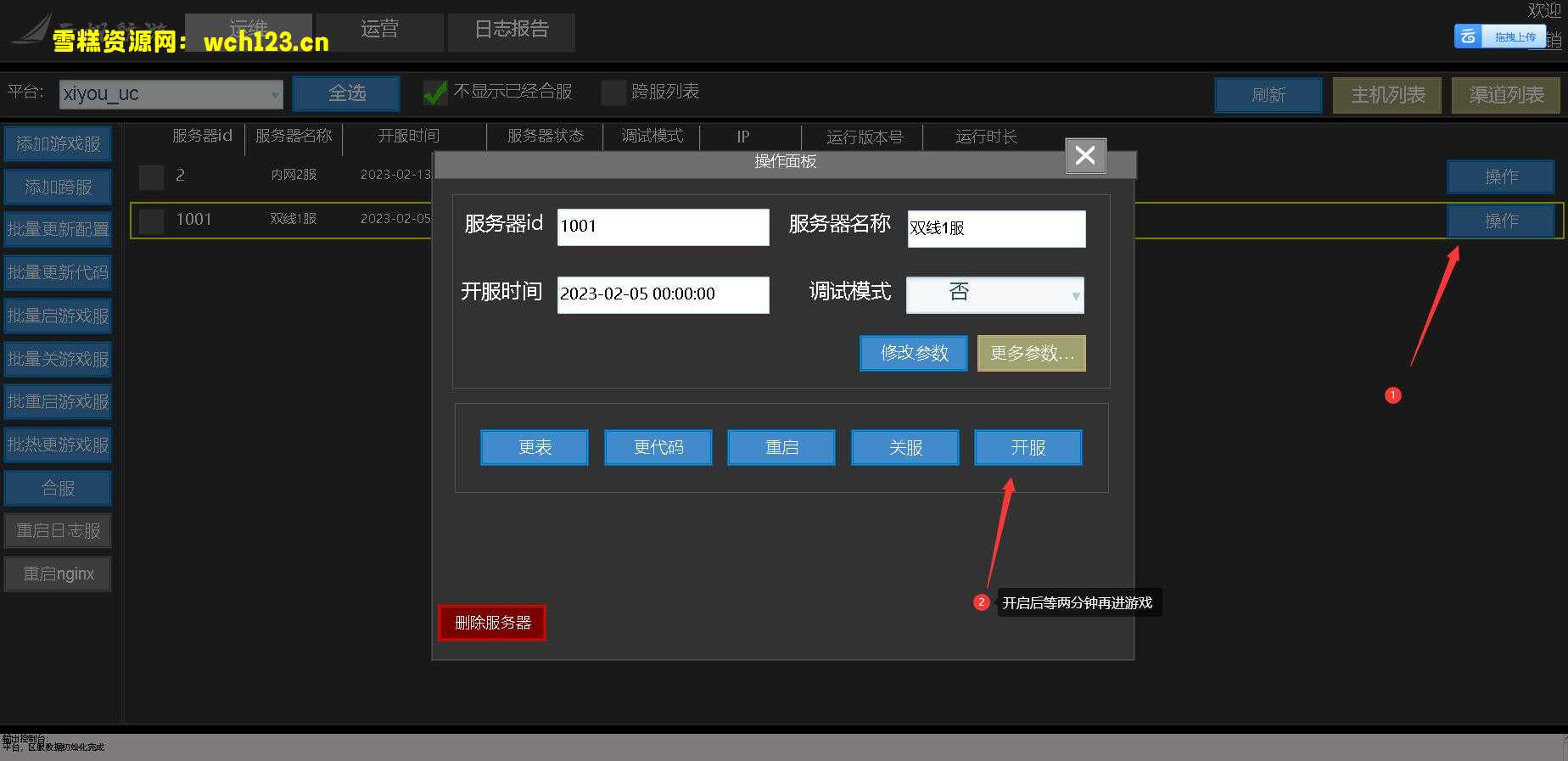Image resolution: width=1568 pixels, height=761 pixels.
Task: Click the 服务器名称 column header
Action: click(x=294, y=136)
